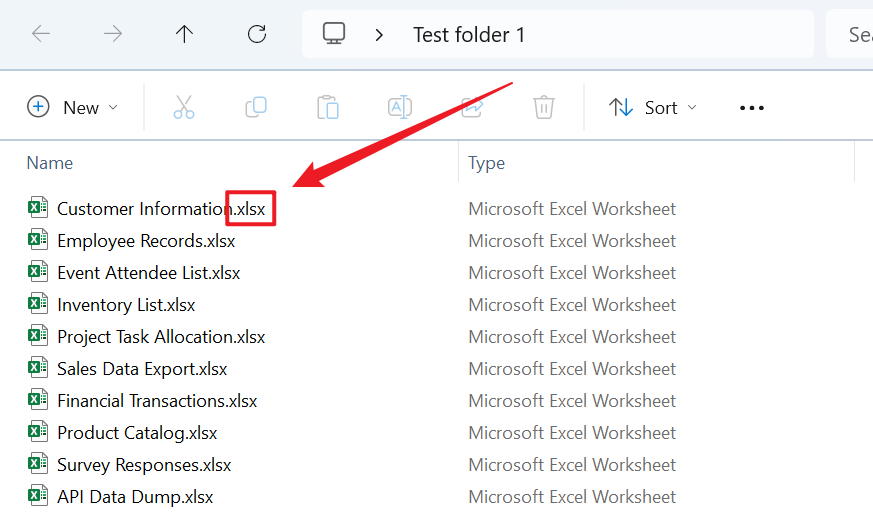Viewport: 873px width, 526px height.
Task: Go up one folder level
Action: (184, 34)
